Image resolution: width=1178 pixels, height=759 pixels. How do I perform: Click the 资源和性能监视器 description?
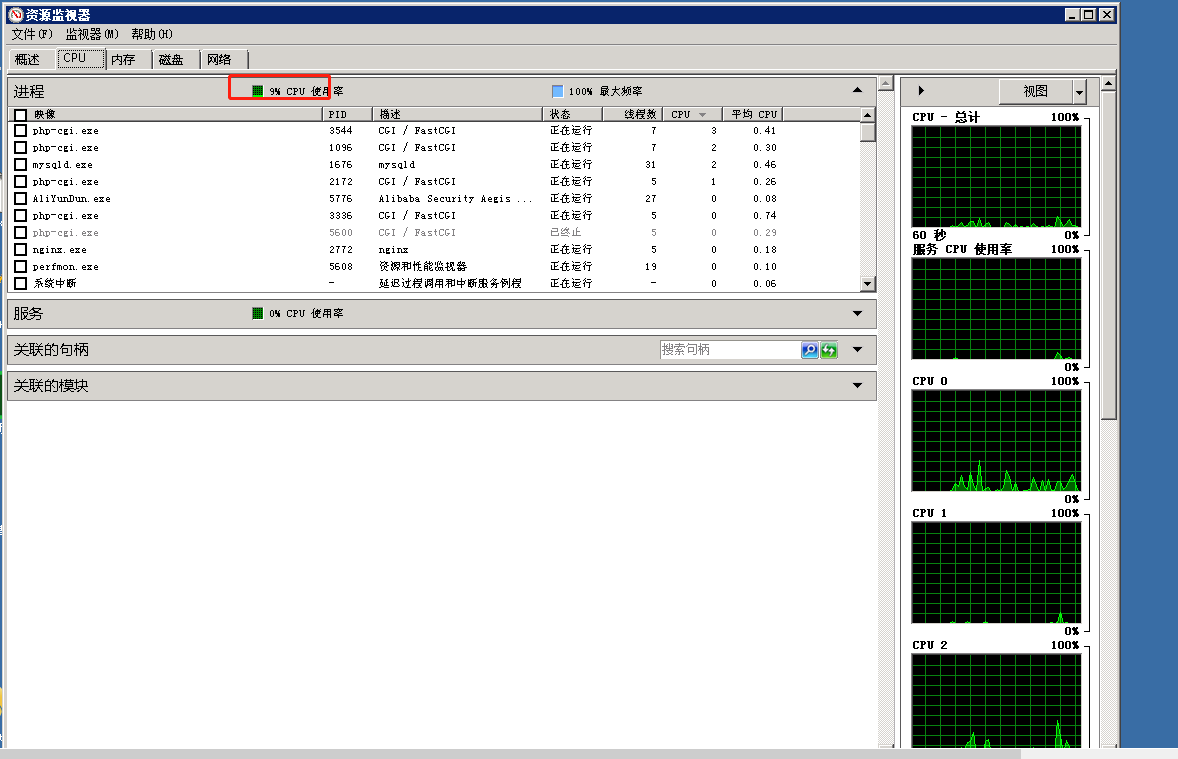[423, 267]
